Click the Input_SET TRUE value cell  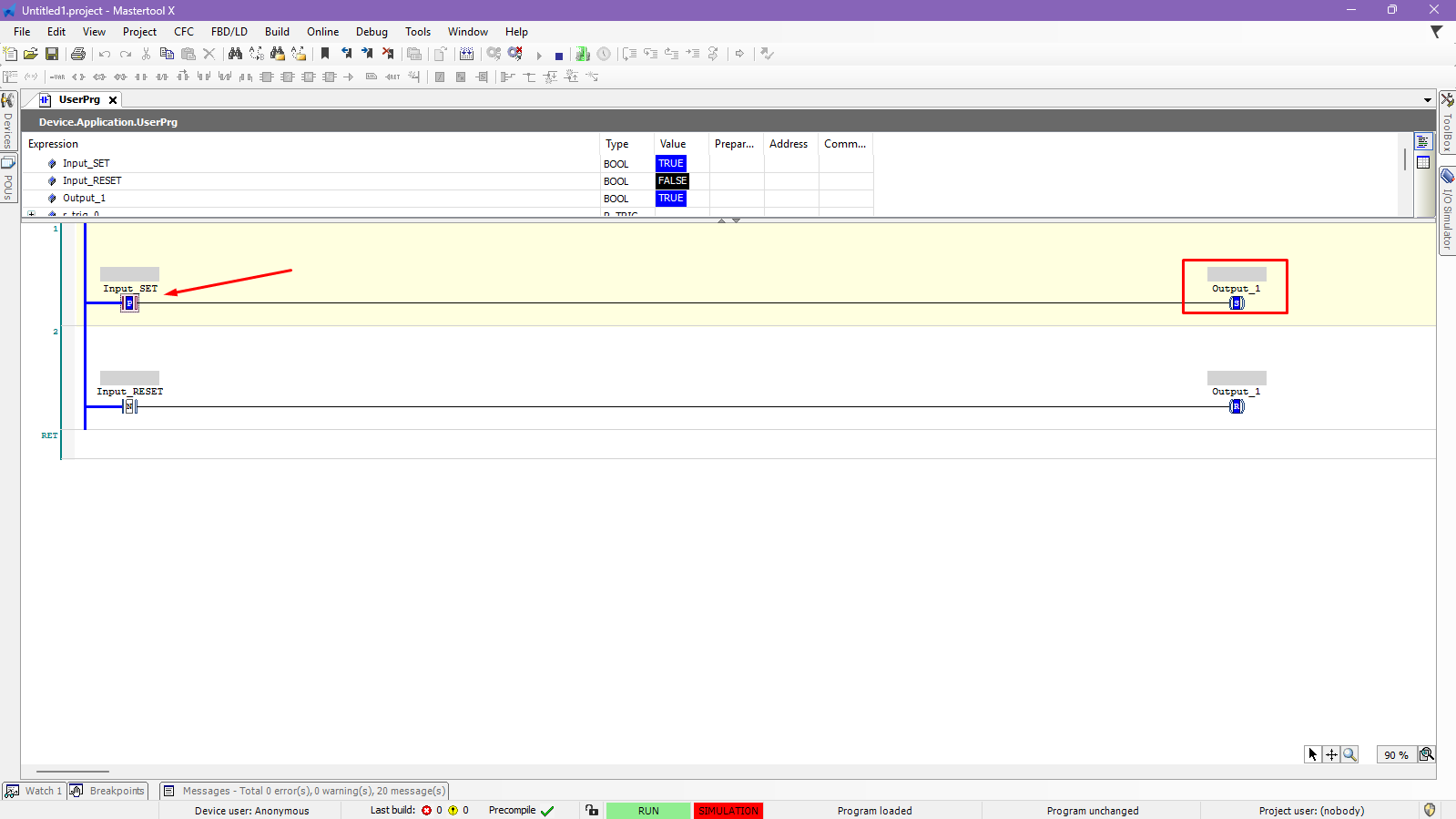[x=671, y=164]
